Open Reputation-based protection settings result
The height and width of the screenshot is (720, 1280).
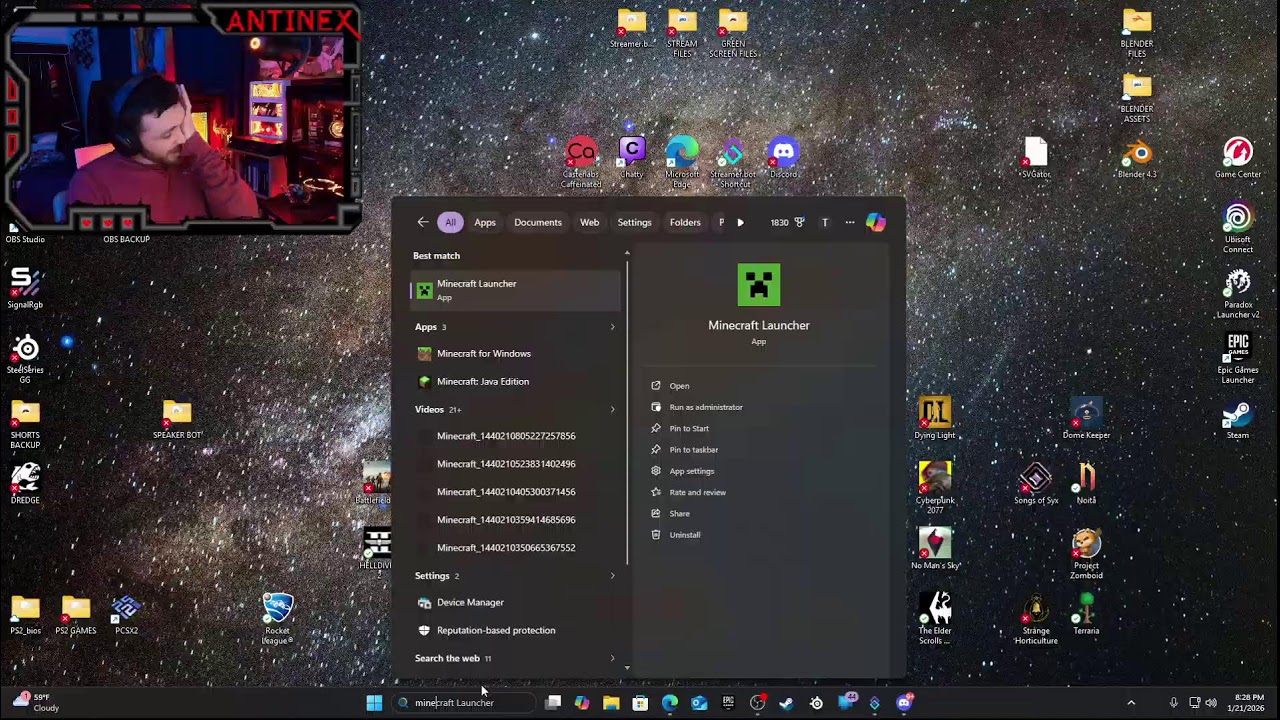tap(516, 630)
